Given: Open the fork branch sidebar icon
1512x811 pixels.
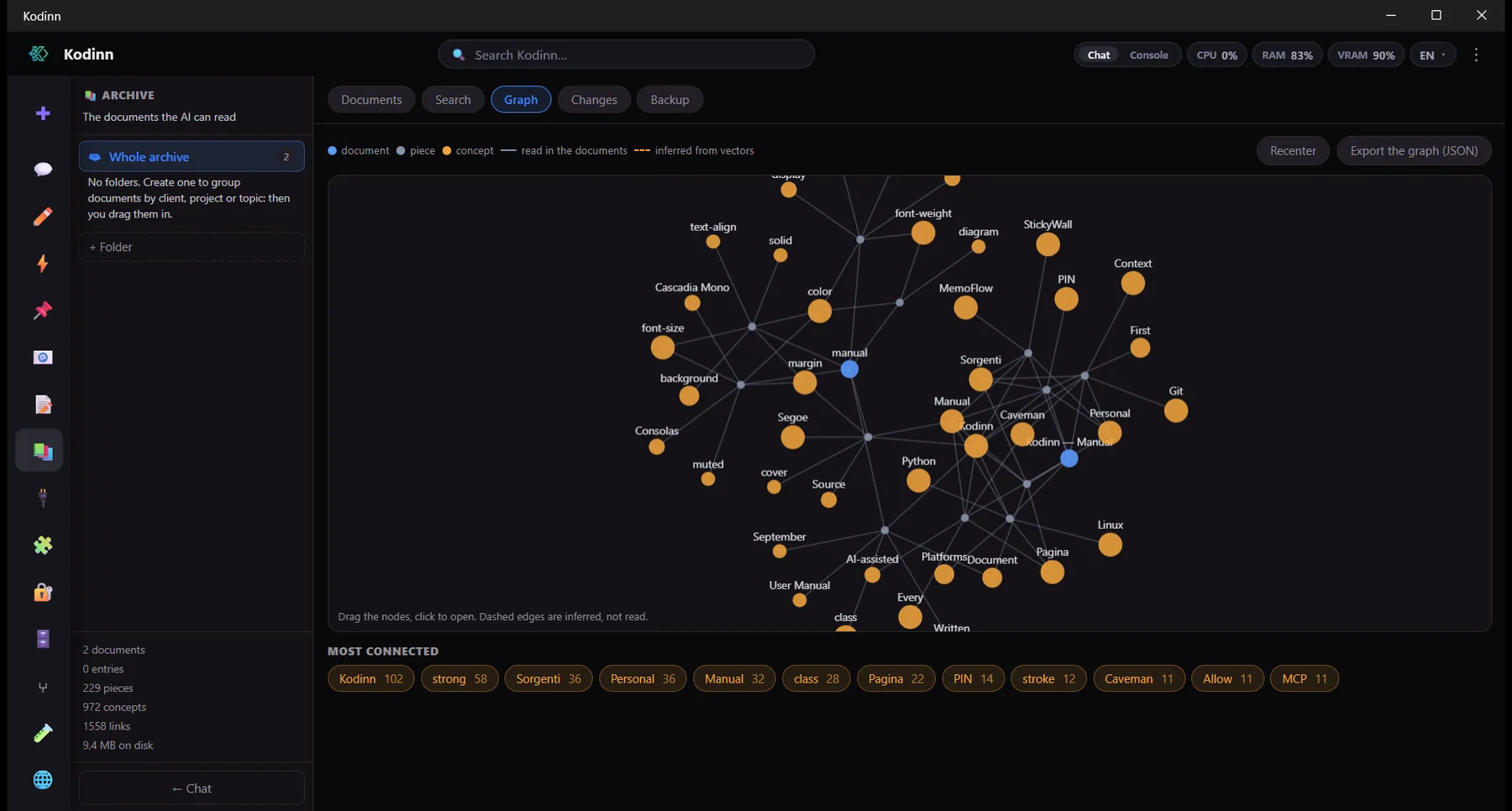Looking at the screenshot, I should pos(43,688).
